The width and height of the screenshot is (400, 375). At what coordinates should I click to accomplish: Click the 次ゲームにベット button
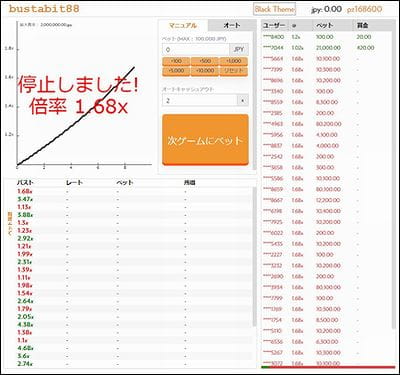click(x=205, y=140)
